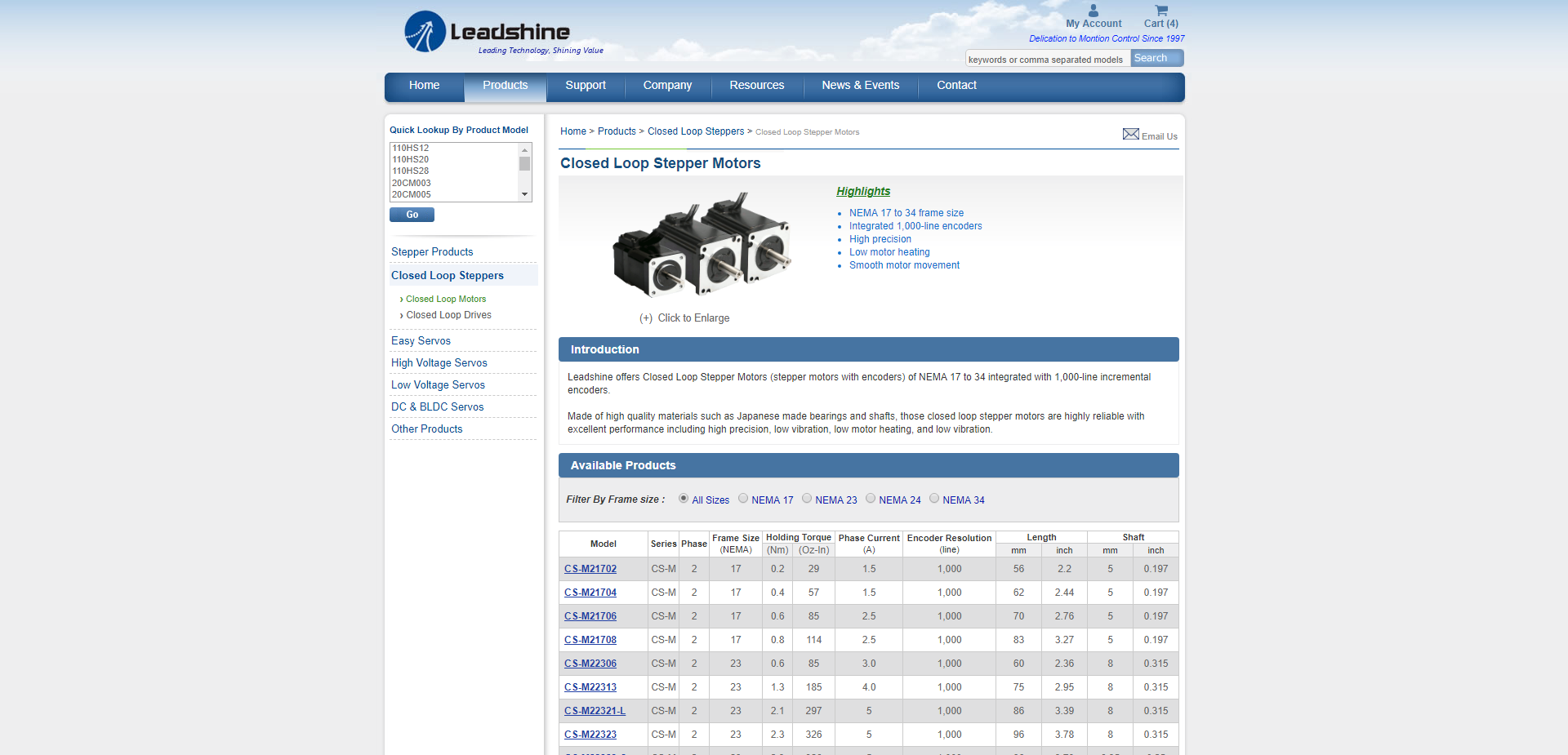Open Closed Loop Drives sidebar sub-item
Screen dimensions: 1568x755
(449, 315)
